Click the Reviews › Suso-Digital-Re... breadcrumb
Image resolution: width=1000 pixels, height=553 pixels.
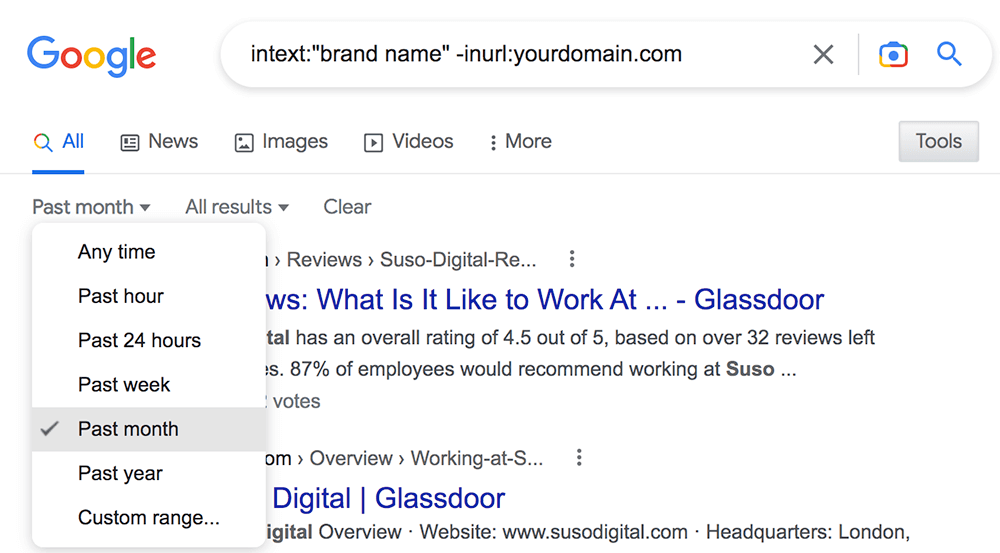pos(411,260)
